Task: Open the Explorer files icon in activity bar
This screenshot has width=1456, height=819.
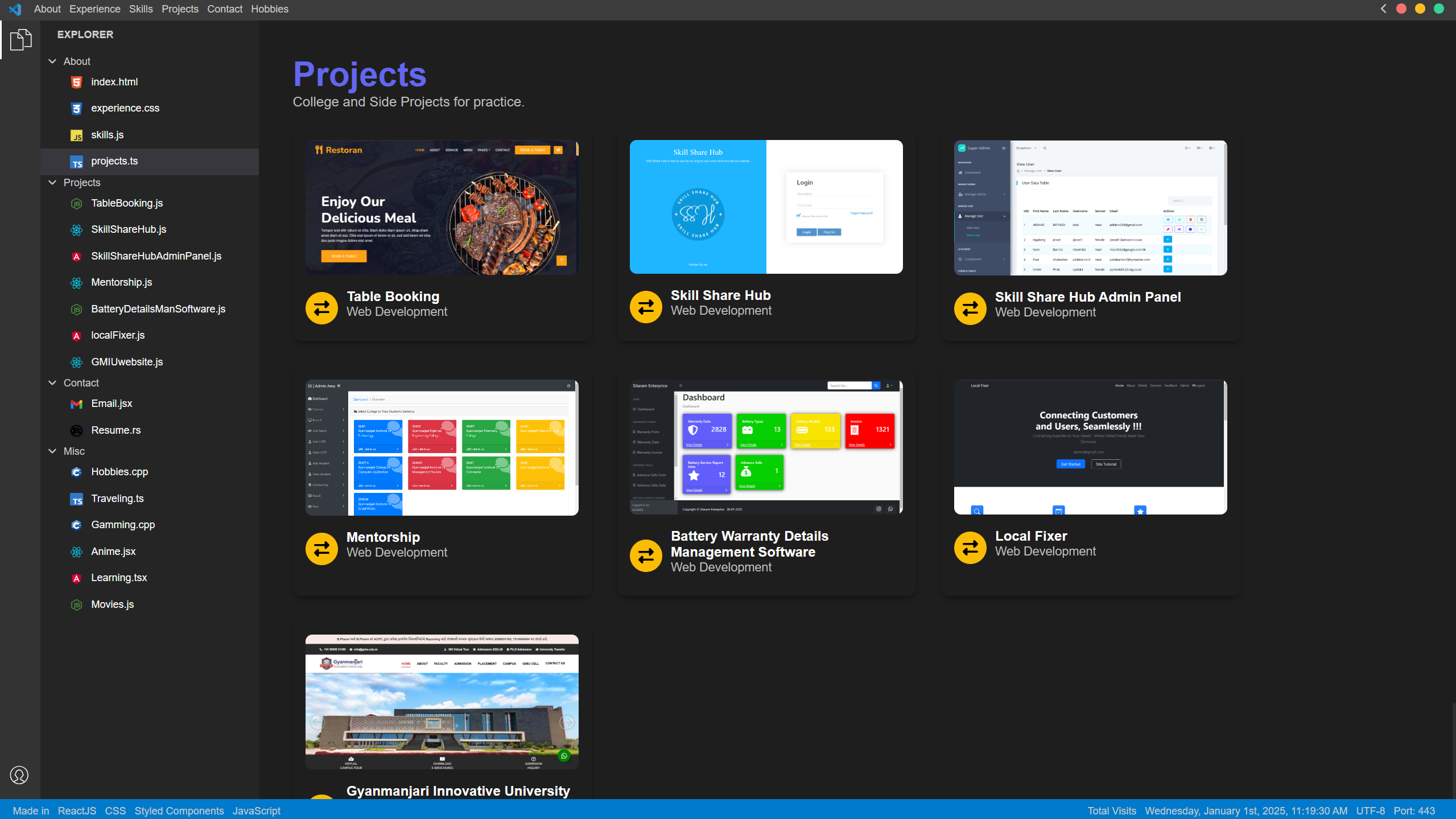Action: (x=20, y=40)
